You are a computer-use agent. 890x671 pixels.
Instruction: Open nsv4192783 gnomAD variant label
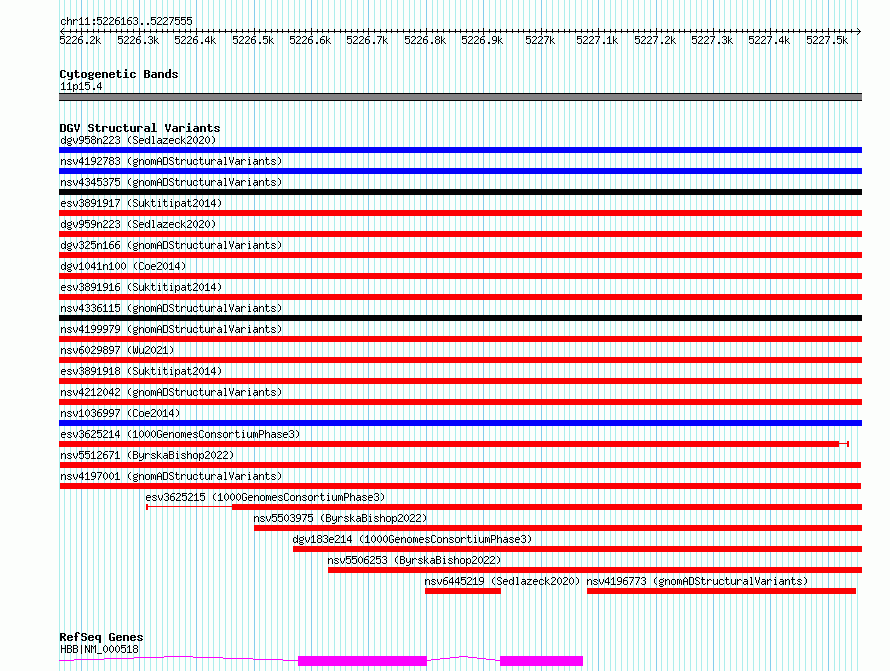click(171, 161)
